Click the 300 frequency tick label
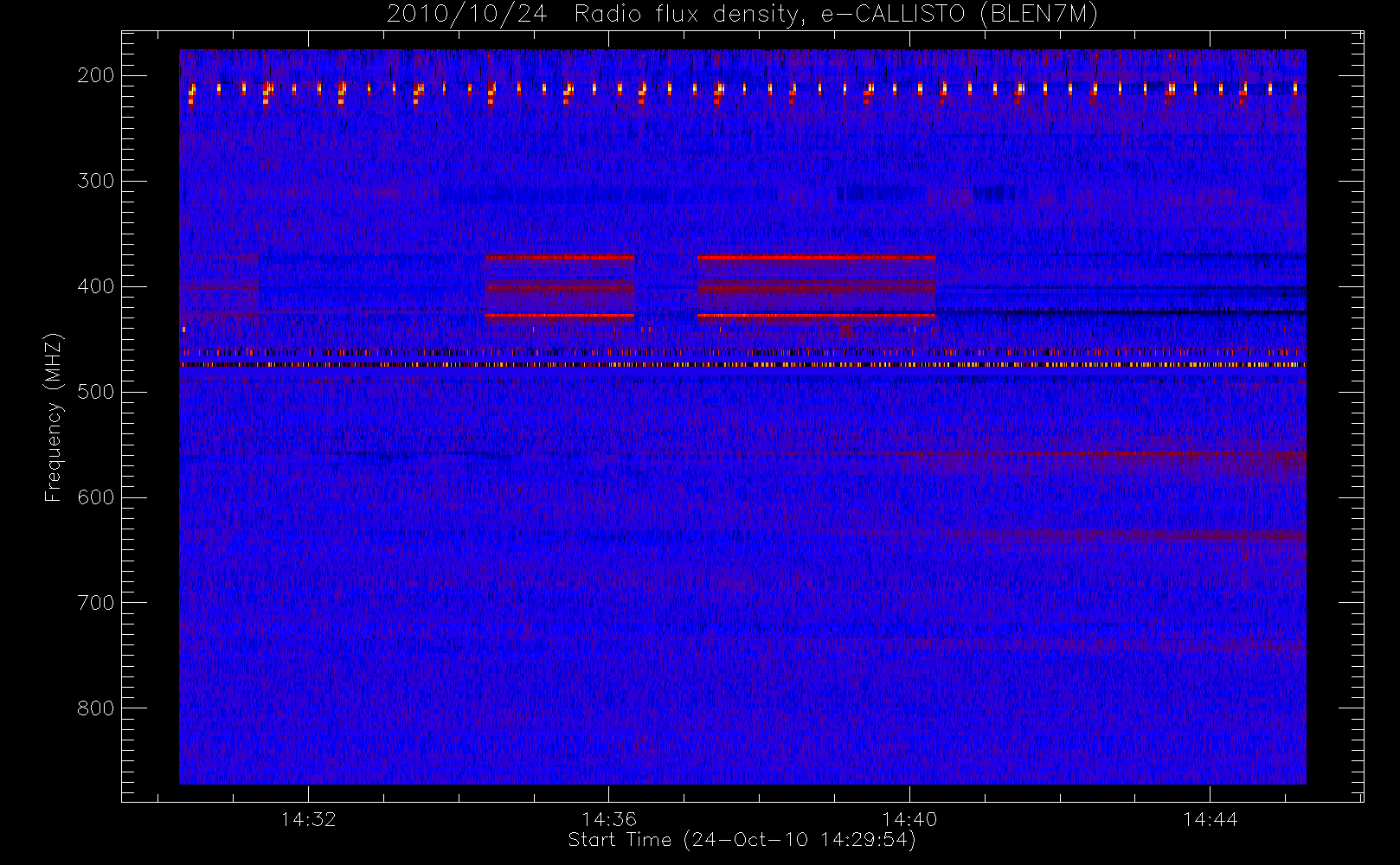 coord(96,181)
